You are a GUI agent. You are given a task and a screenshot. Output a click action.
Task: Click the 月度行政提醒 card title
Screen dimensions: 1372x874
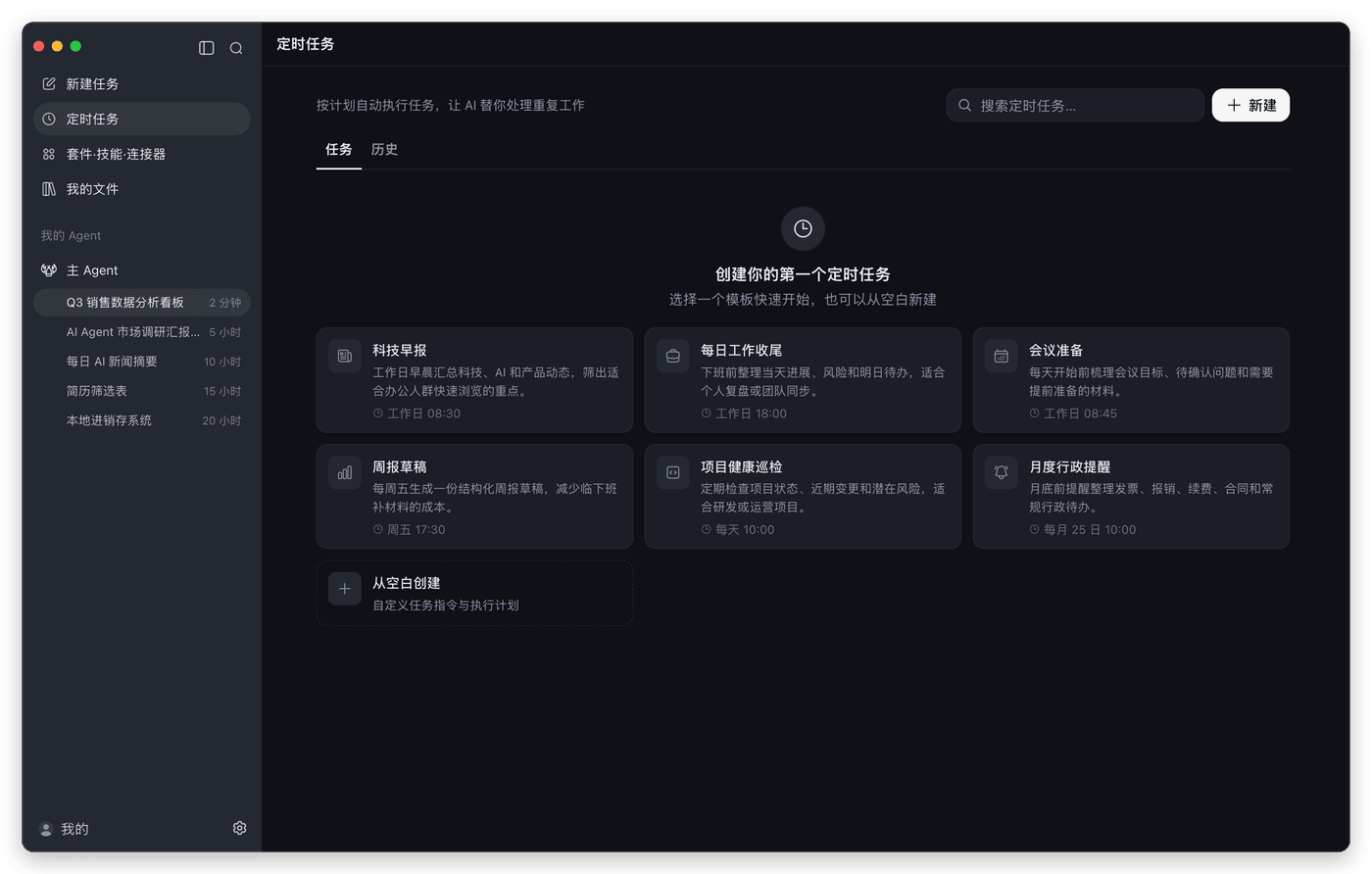pyautogui.click(x=1069, y=467)
